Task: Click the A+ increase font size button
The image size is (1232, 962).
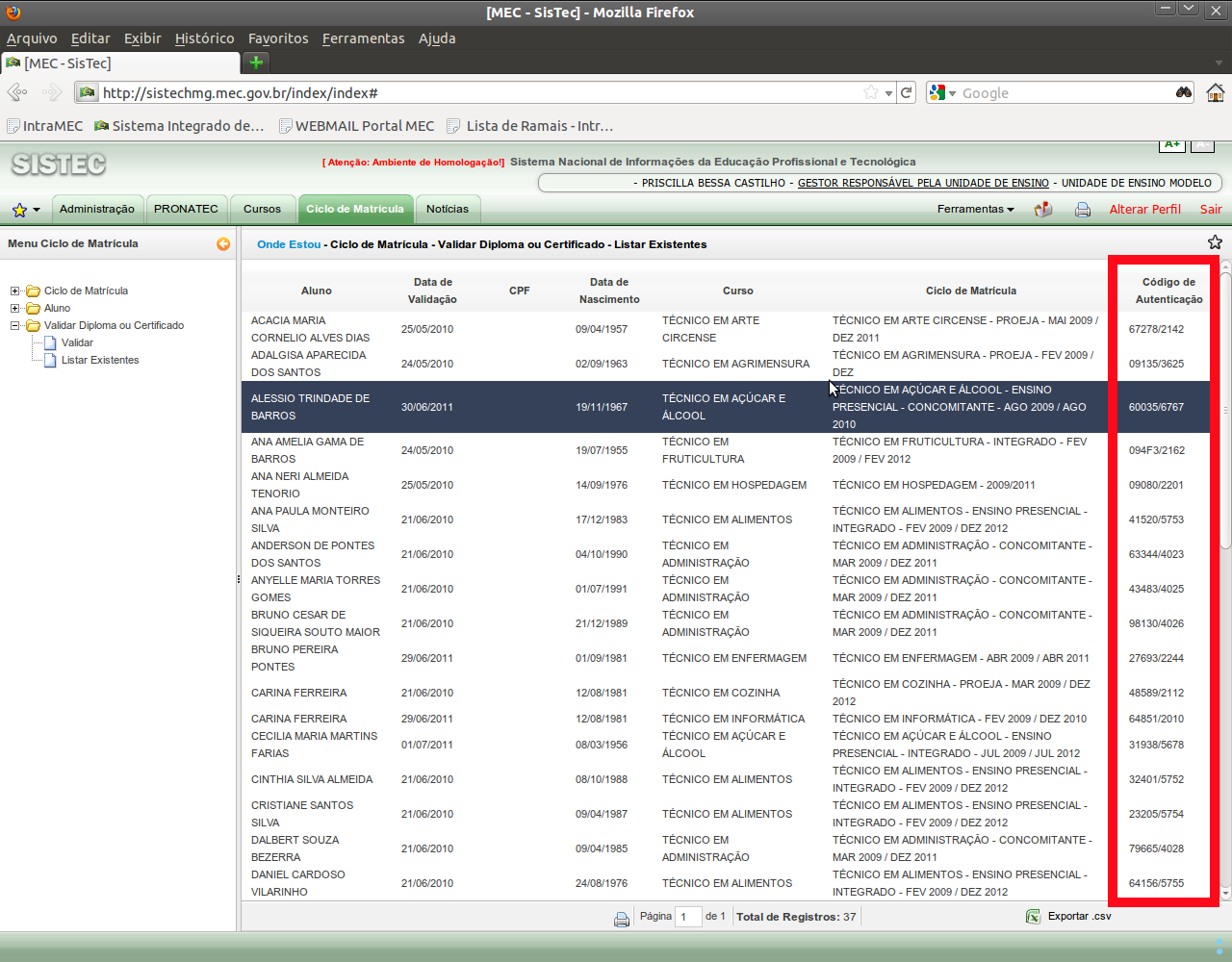Action: [1171, 144]
